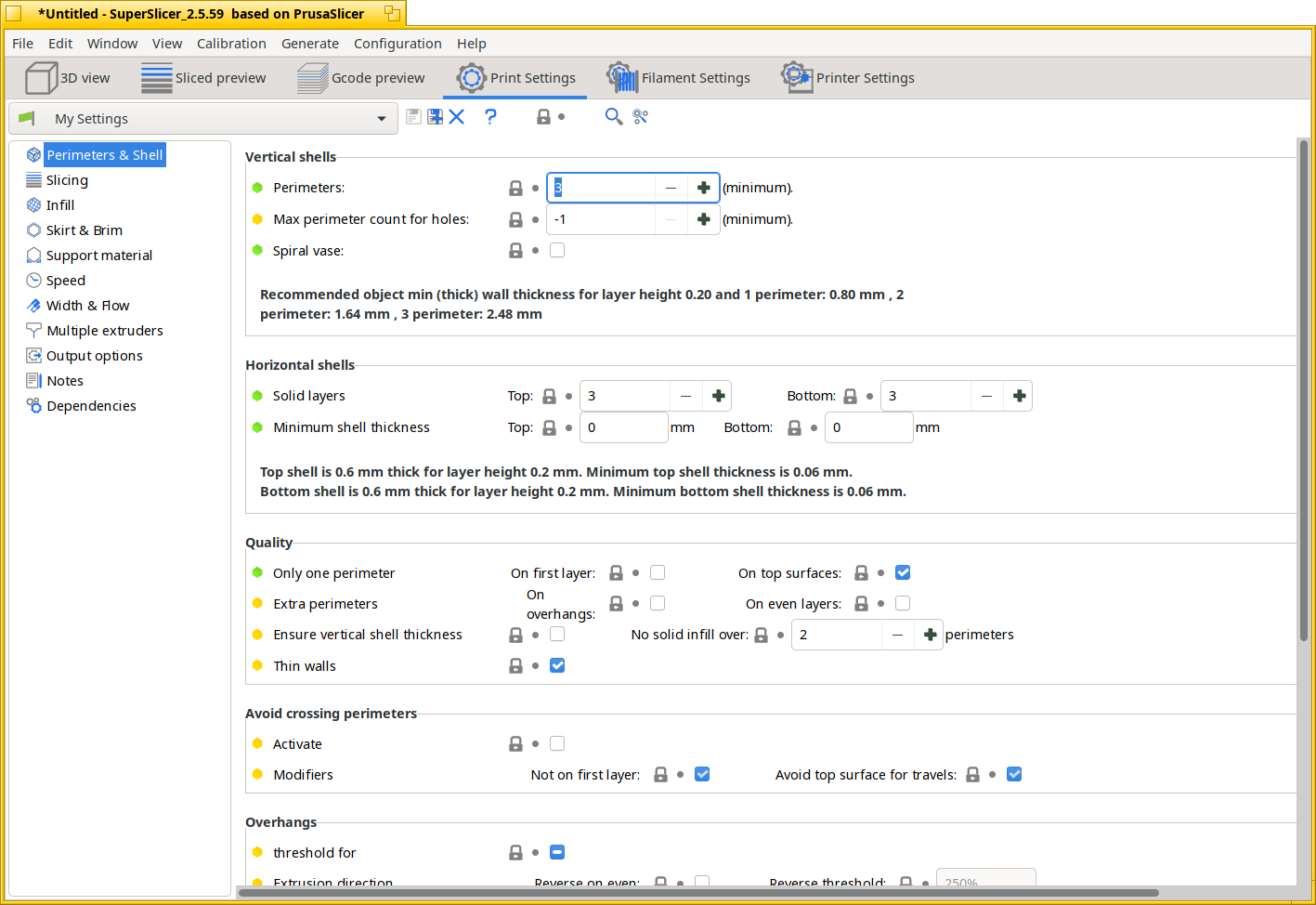Enable Spiral vase checkbox
This screenshot has width=1316, height=905.
point(557,250)
